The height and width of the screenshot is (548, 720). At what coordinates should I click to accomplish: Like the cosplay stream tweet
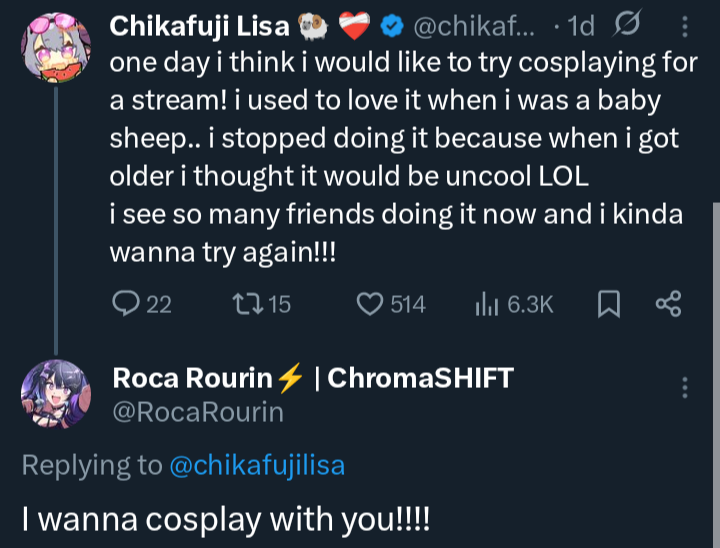[374, 304]
